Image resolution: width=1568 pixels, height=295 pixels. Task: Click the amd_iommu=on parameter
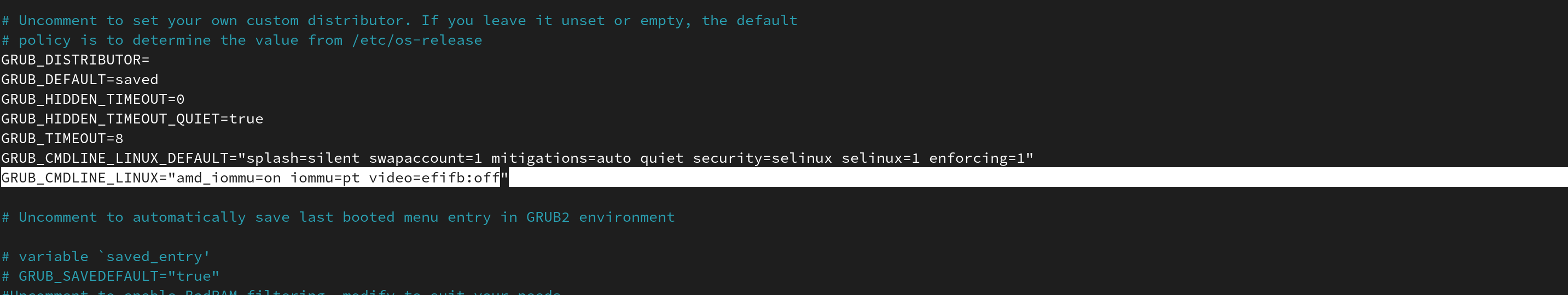228,178
